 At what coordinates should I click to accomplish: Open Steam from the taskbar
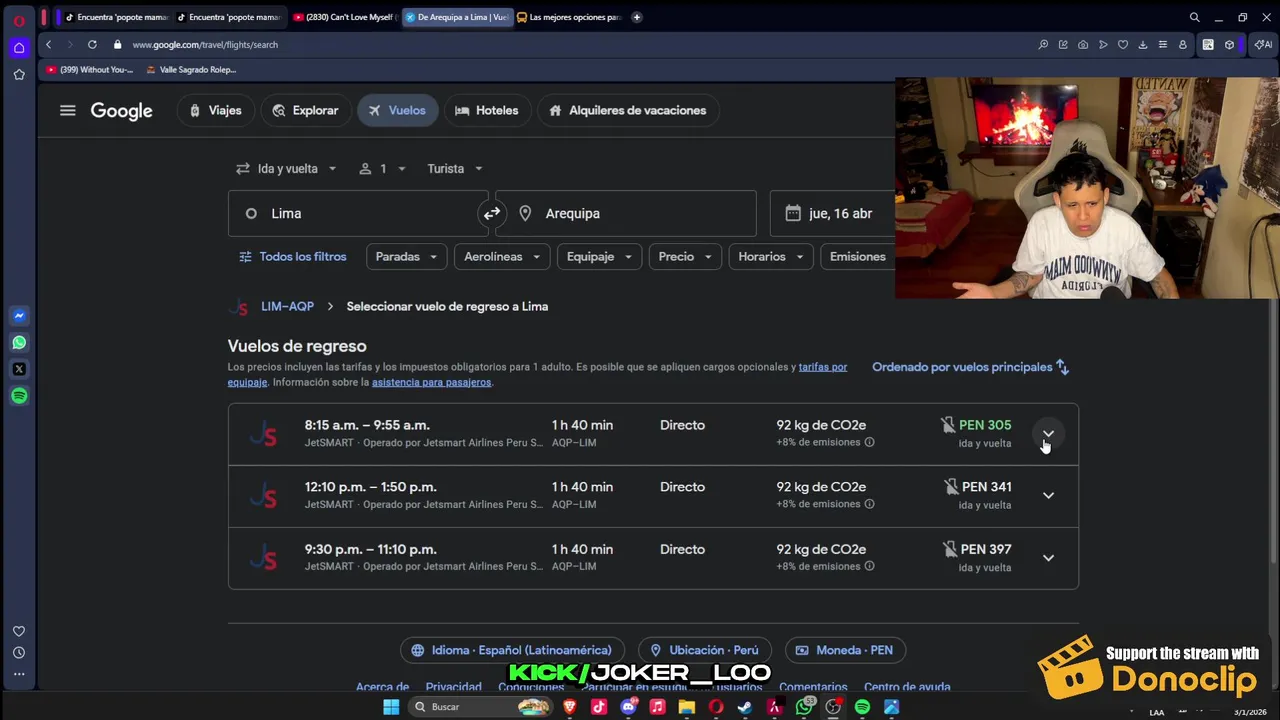[x=745, y=707]
